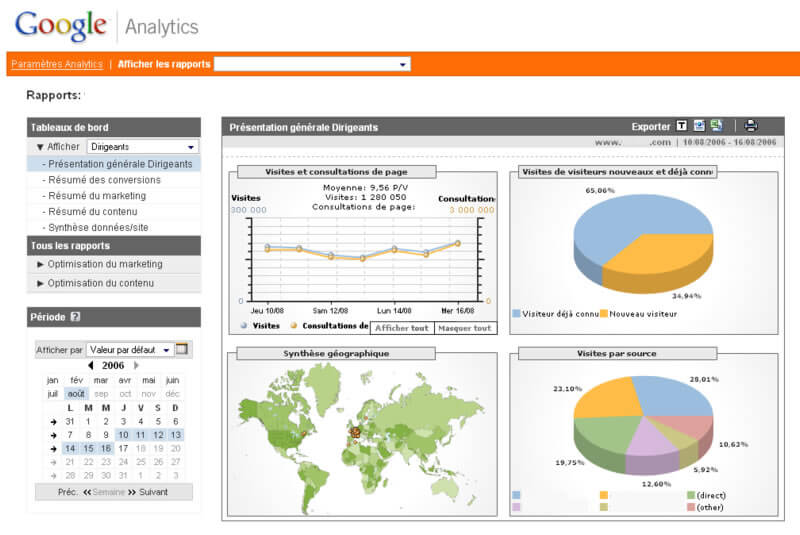Click the Masquer tout button
This screenshot has height=535, width=800.
465,328
